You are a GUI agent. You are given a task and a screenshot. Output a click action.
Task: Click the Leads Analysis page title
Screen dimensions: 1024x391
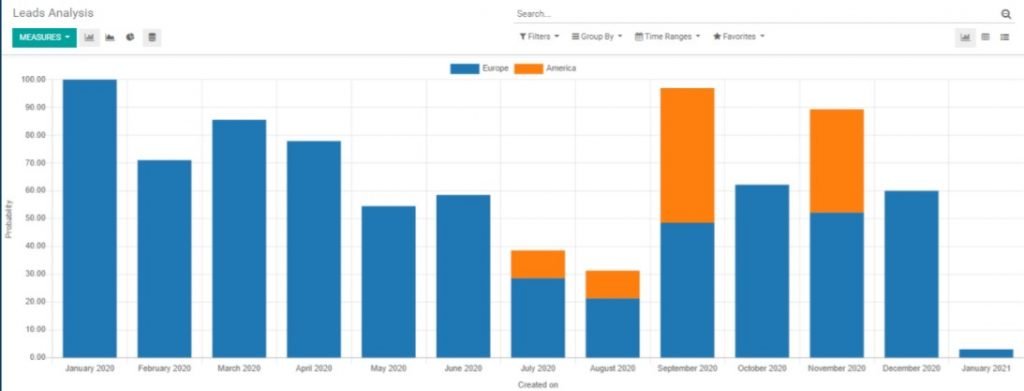[53, 12]
